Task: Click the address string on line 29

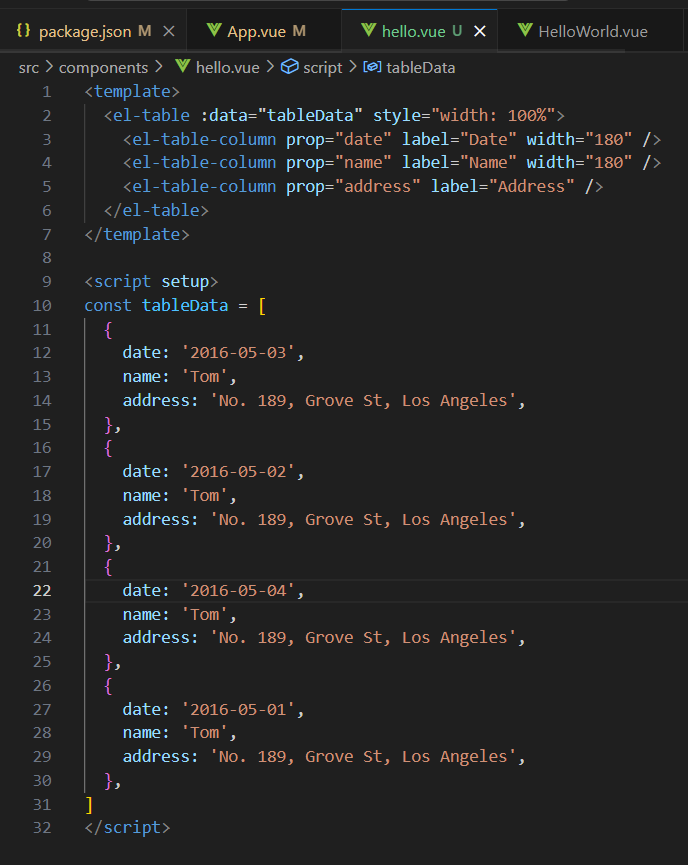Action: coord(364,757)
